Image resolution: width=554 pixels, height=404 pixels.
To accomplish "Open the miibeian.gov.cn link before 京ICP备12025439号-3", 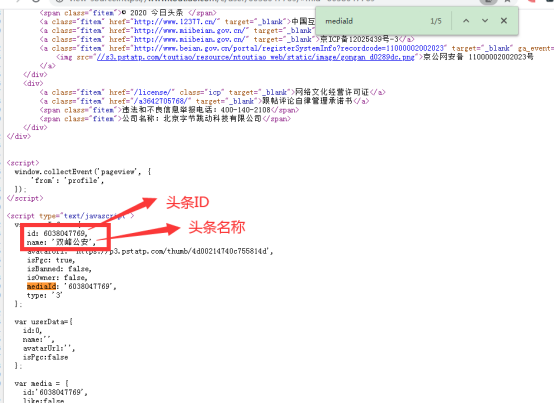I will coord(189,39).
